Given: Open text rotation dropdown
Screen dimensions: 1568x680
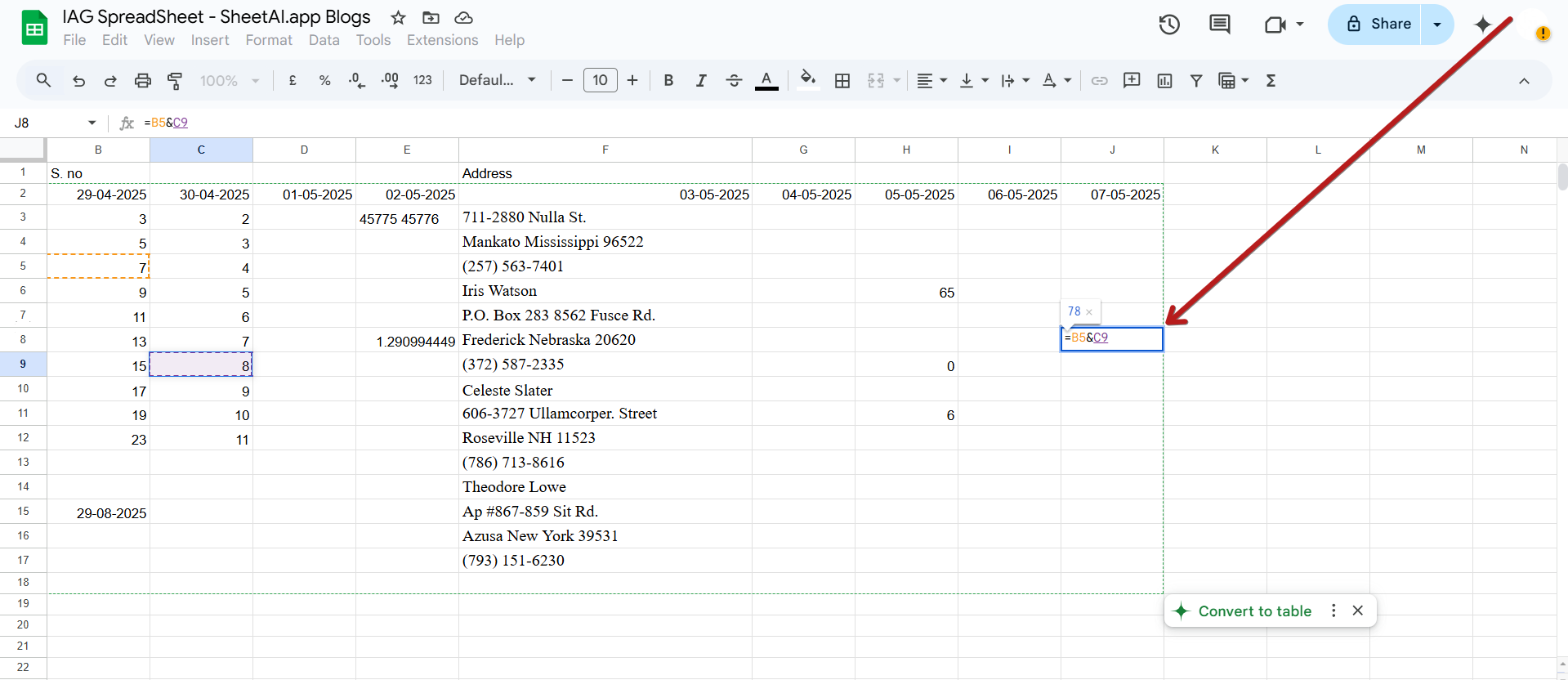Looking at the screenshot, I should pyautogui.click(x=1057, y=80).
